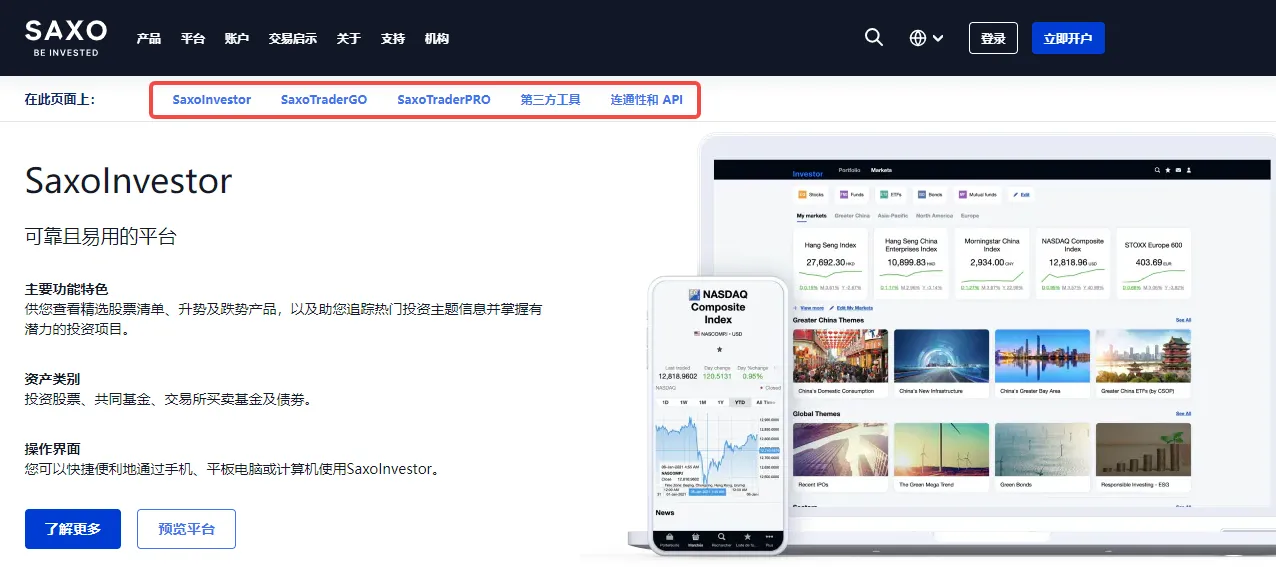Open the Recent IPOs theme thumbnail

[x=839, y=450]
